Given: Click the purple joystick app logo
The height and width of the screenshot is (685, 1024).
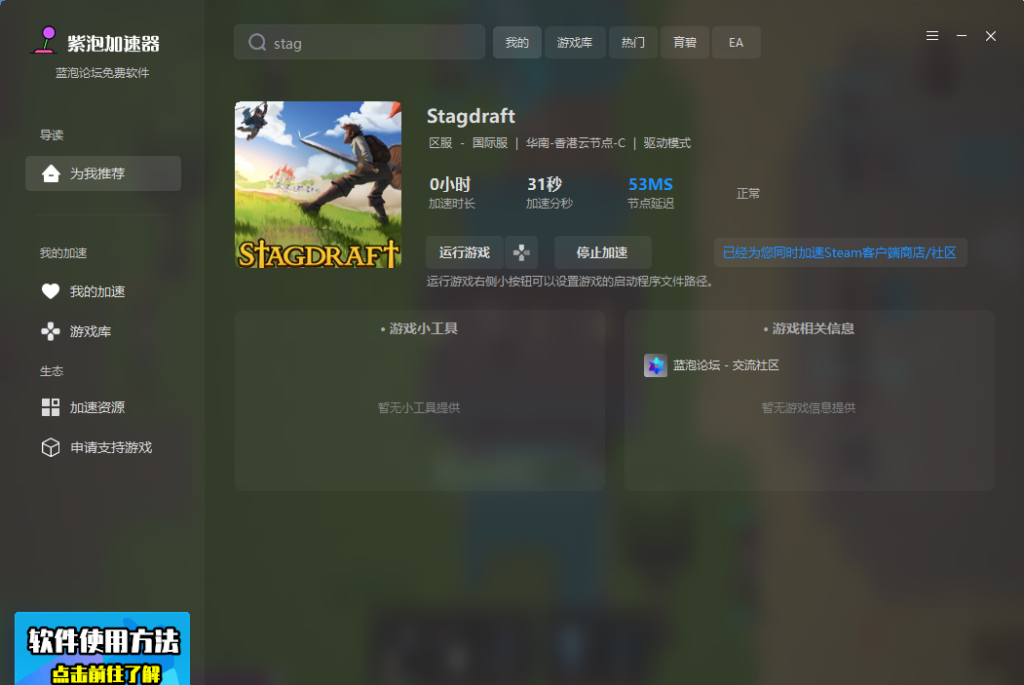Looking at the screenshot, I should (45, 40).
